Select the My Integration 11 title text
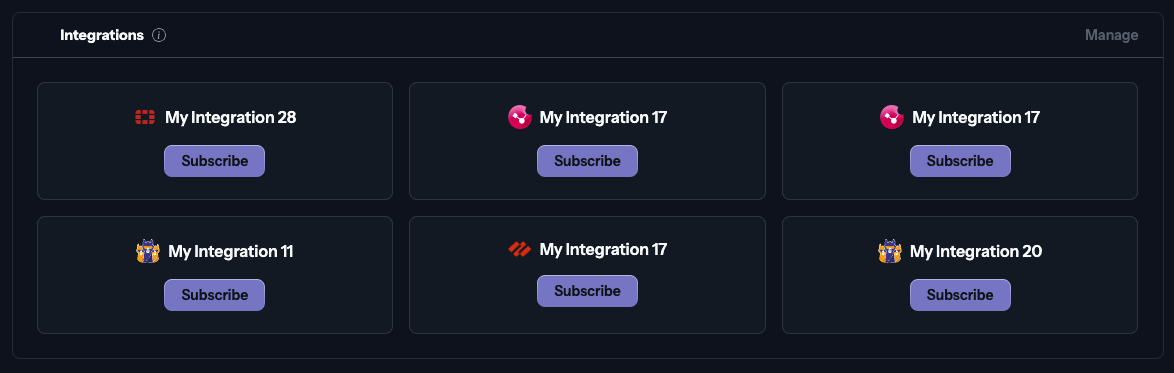 click(x=231, y=252)
